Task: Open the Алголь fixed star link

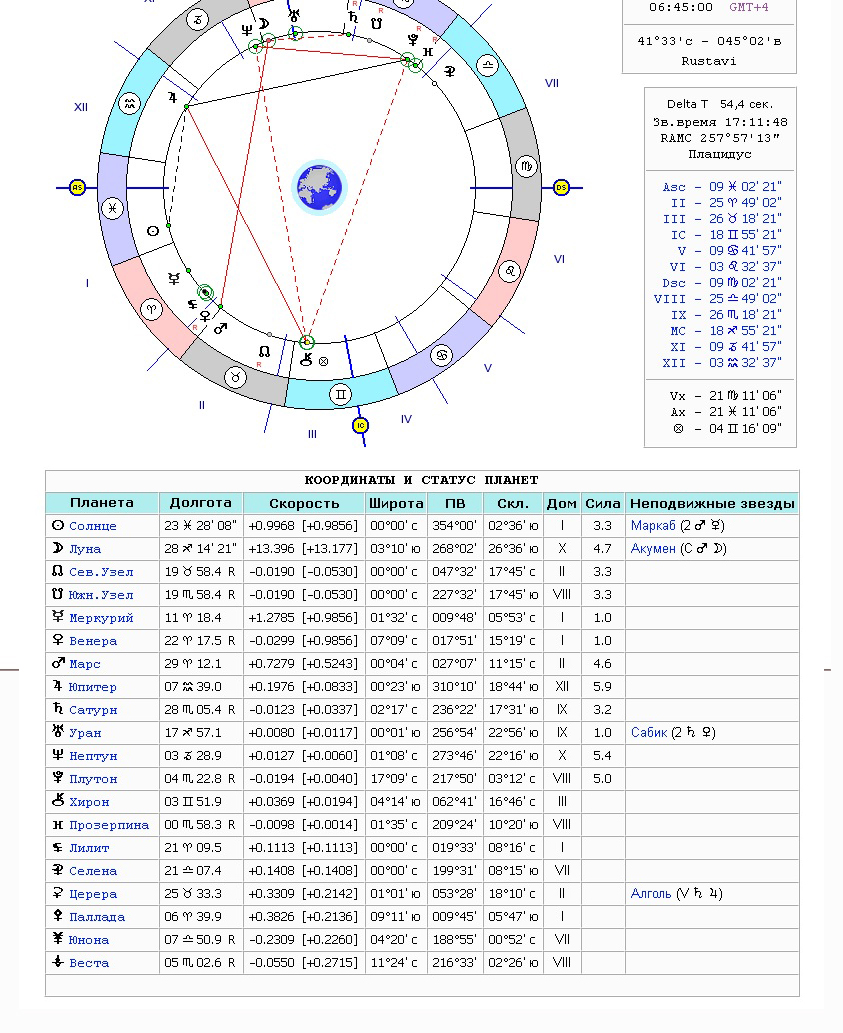Action: click(x=651, y=894)
